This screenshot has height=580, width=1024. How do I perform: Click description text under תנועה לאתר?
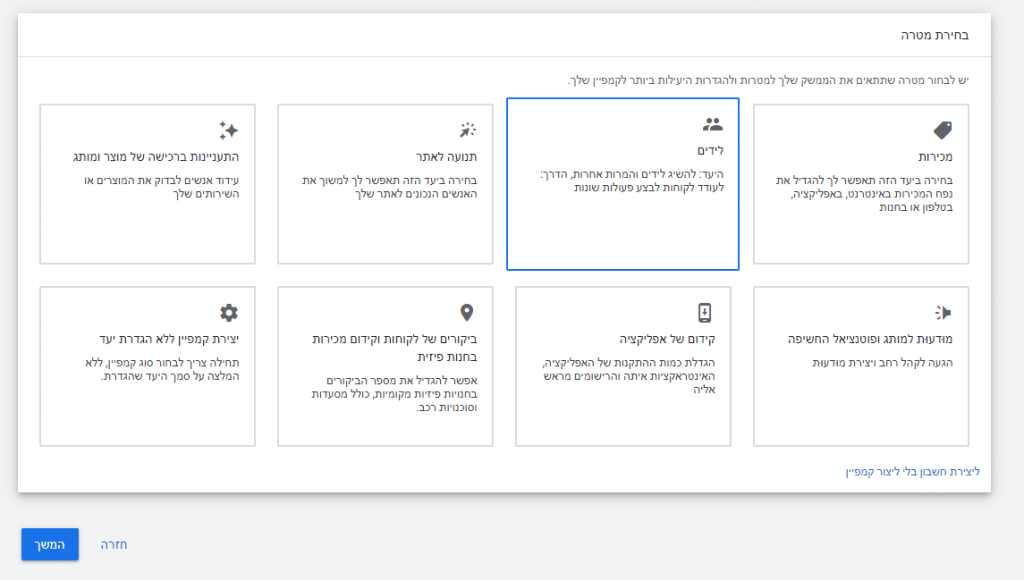(390, 187)
